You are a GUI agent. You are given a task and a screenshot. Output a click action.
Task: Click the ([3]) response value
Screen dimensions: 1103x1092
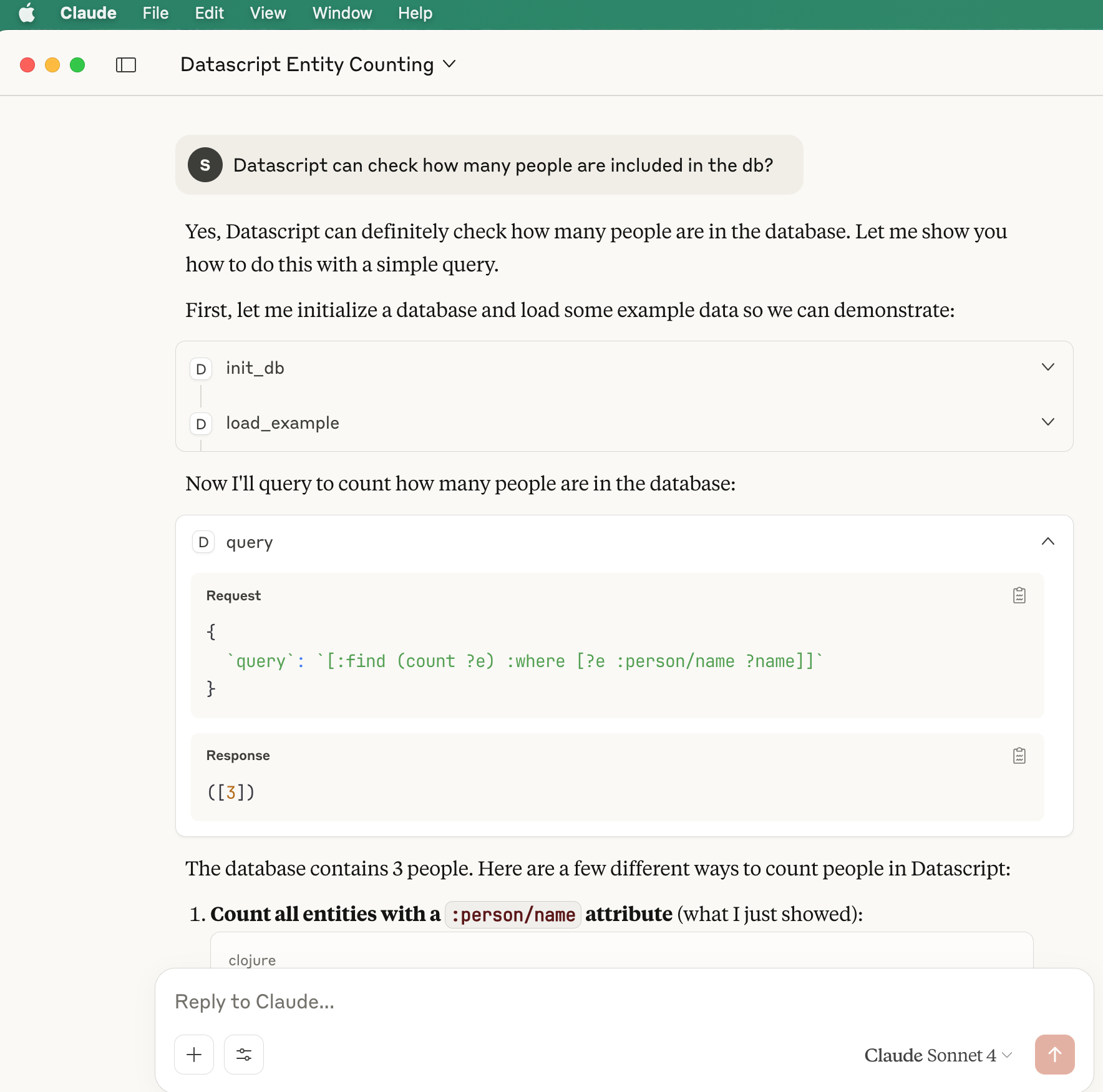(231, 792)
